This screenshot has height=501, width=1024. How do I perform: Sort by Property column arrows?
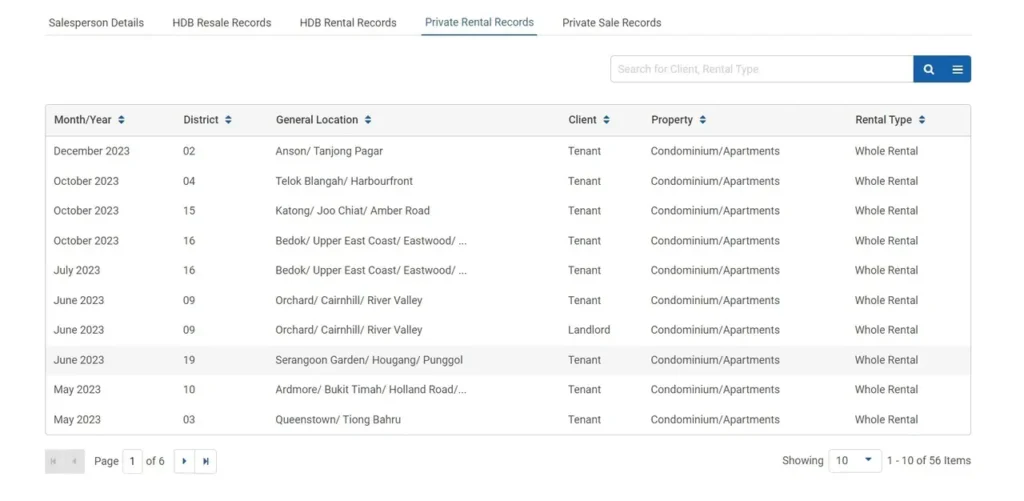[703, 120]
